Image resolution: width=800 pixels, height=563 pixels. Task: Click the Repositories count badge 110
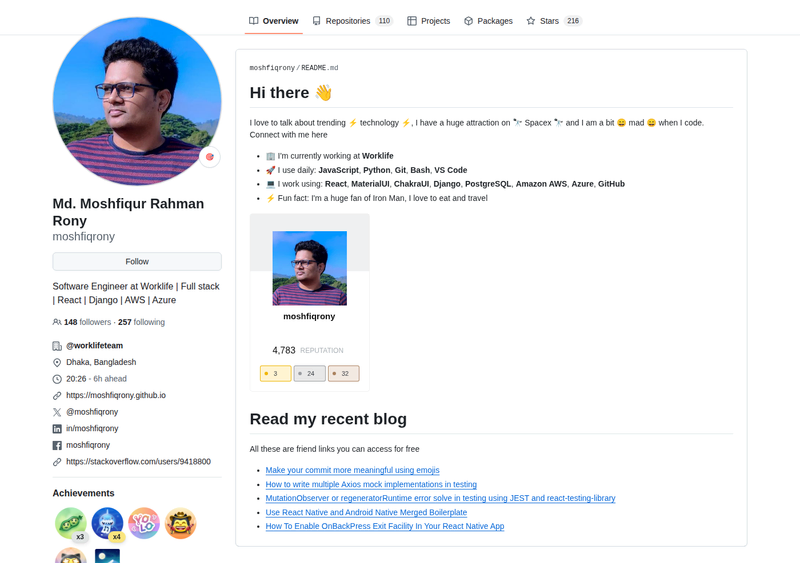click(384, 21)
